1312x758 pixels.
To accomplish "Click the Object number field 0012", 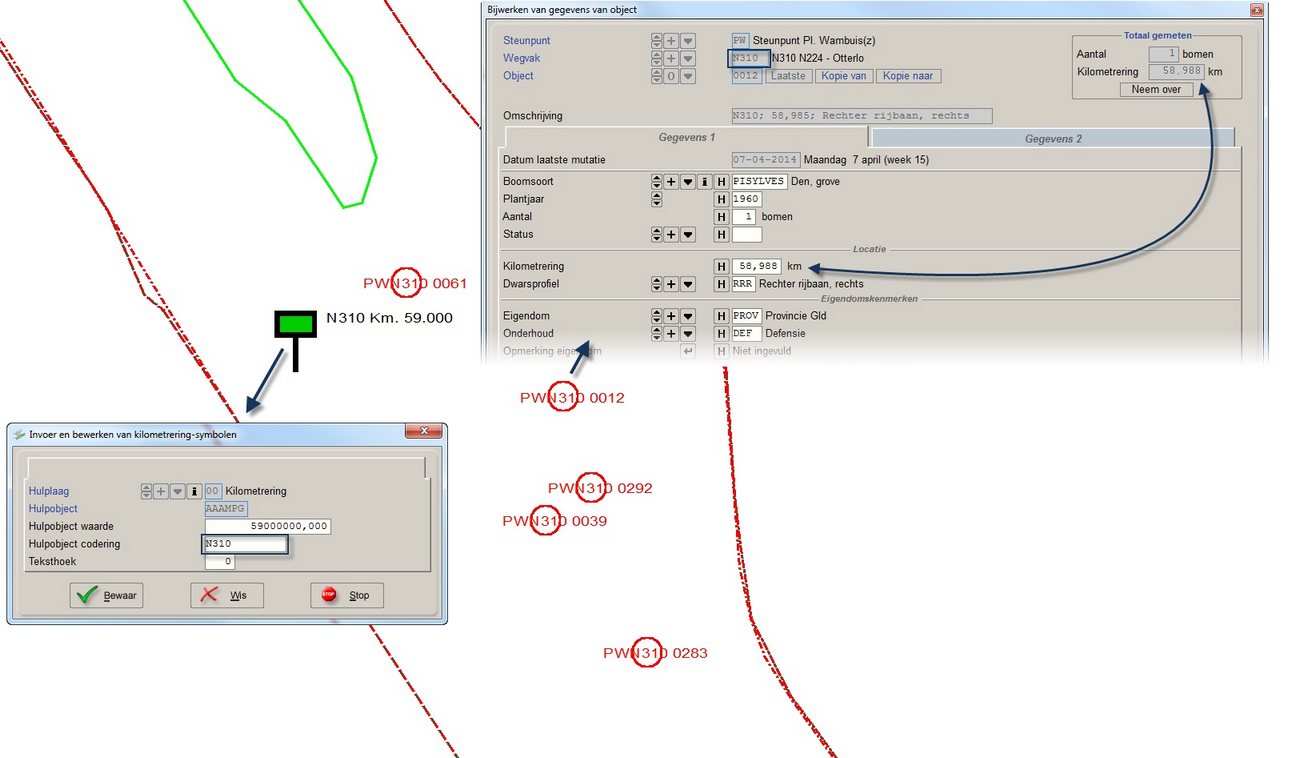I will pyautogui.click(x=747, y=76).
